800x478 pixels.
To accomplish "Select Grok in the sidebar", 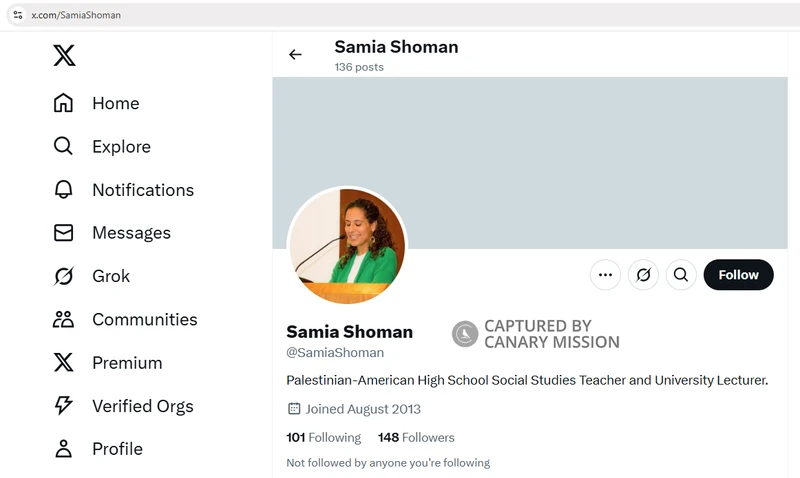I will tap(110, 276).
